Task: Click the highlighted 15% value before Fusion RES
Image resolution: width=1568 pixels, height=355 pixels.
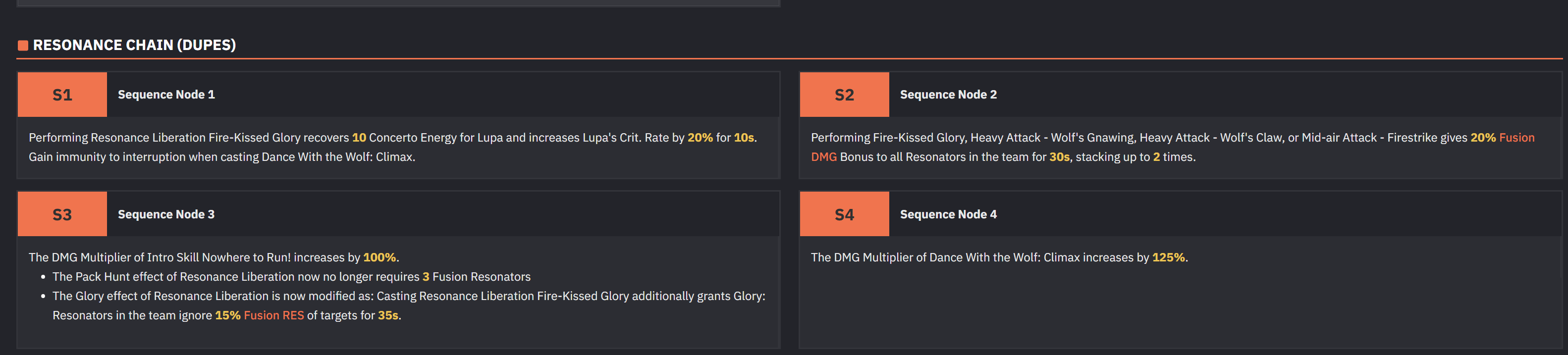Action: click(228, 315)
